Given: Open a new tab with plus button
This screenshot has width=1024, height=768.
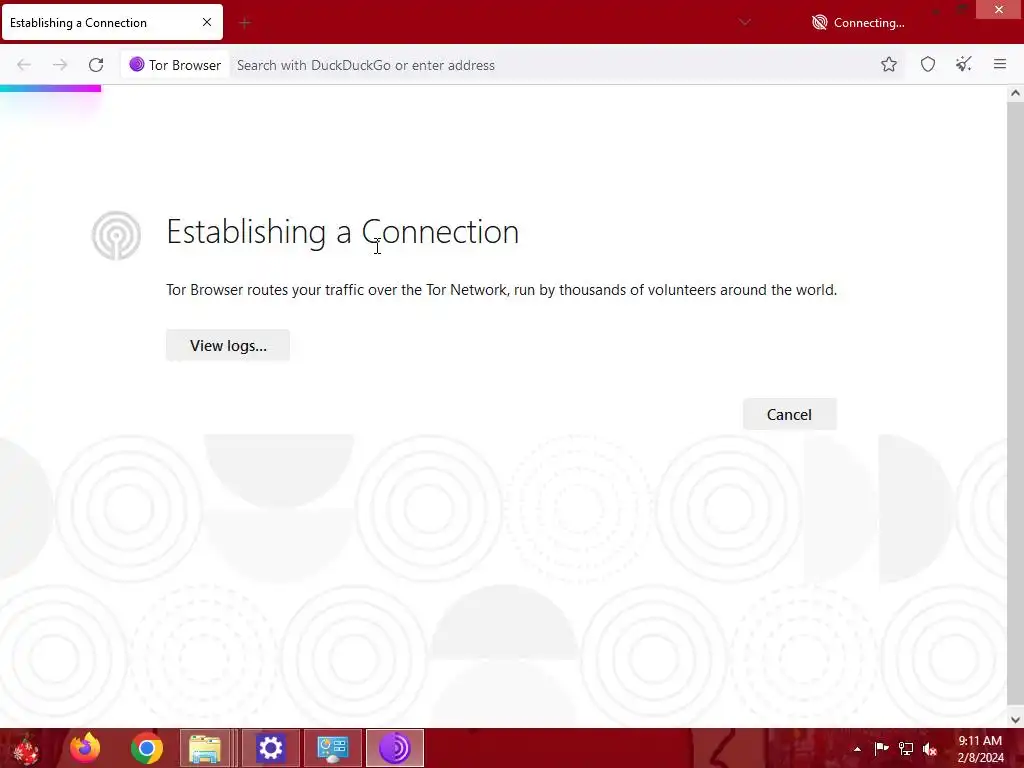Looking at the screenshot, I should click(245, 24).
